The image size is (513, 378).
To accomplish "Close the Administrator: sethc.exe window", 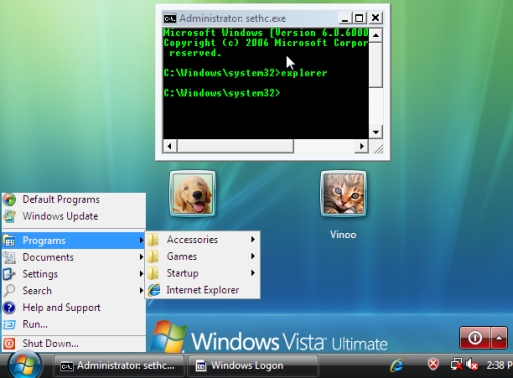I will tap(375, 18).
